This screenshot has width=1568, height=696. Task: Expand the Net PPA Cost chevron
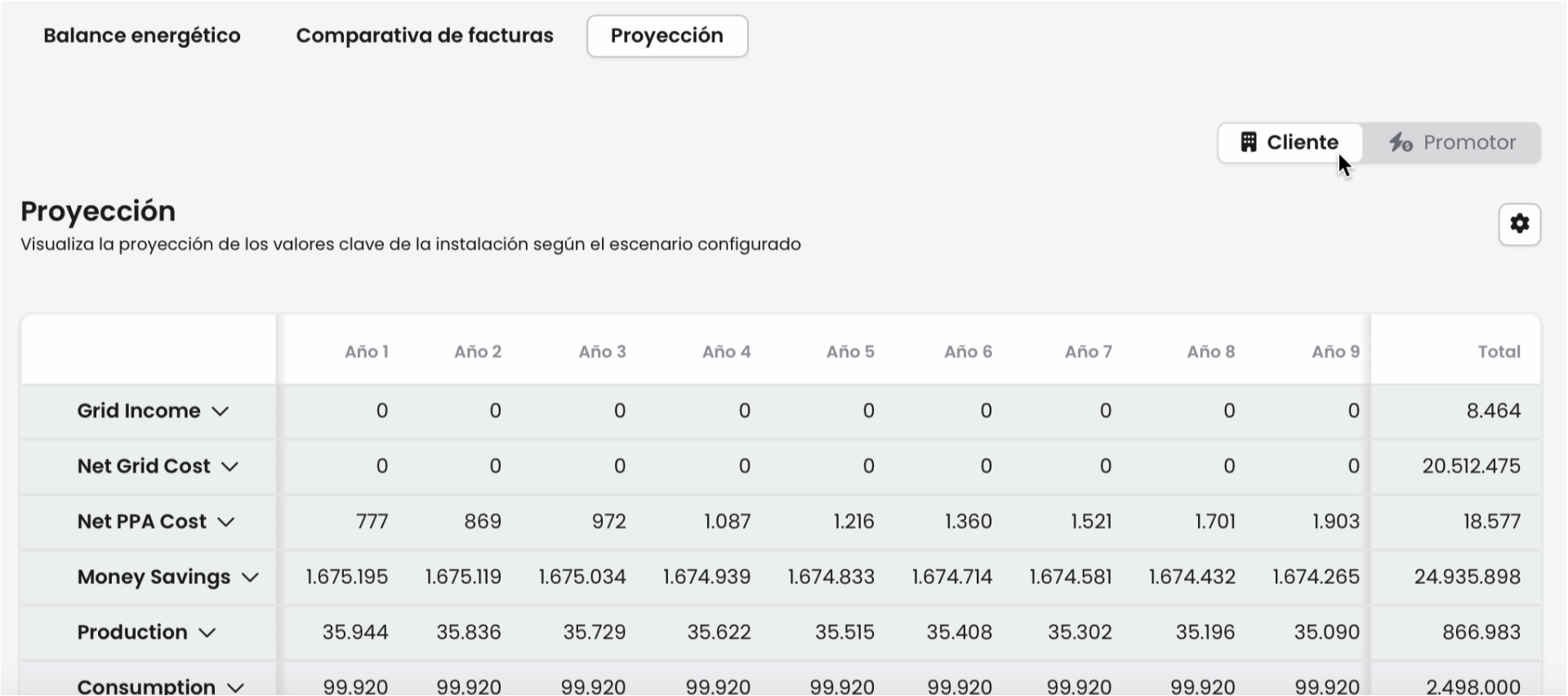click(x=226, y=522)
